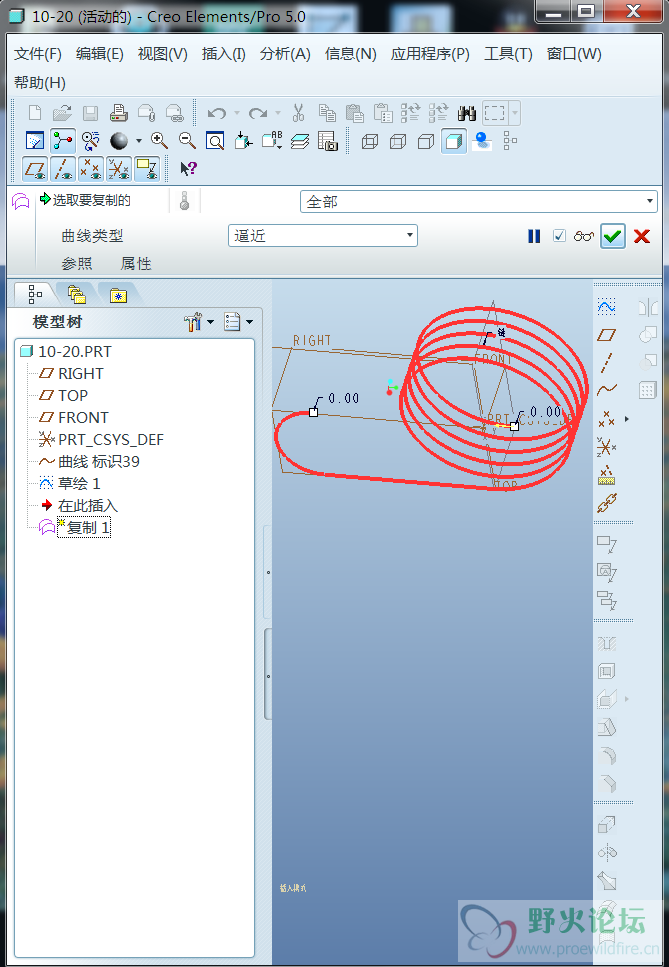The image size is (669, 967).
Task: Open the redo history dropdown arrow
Action: click(x=277, y=113)
